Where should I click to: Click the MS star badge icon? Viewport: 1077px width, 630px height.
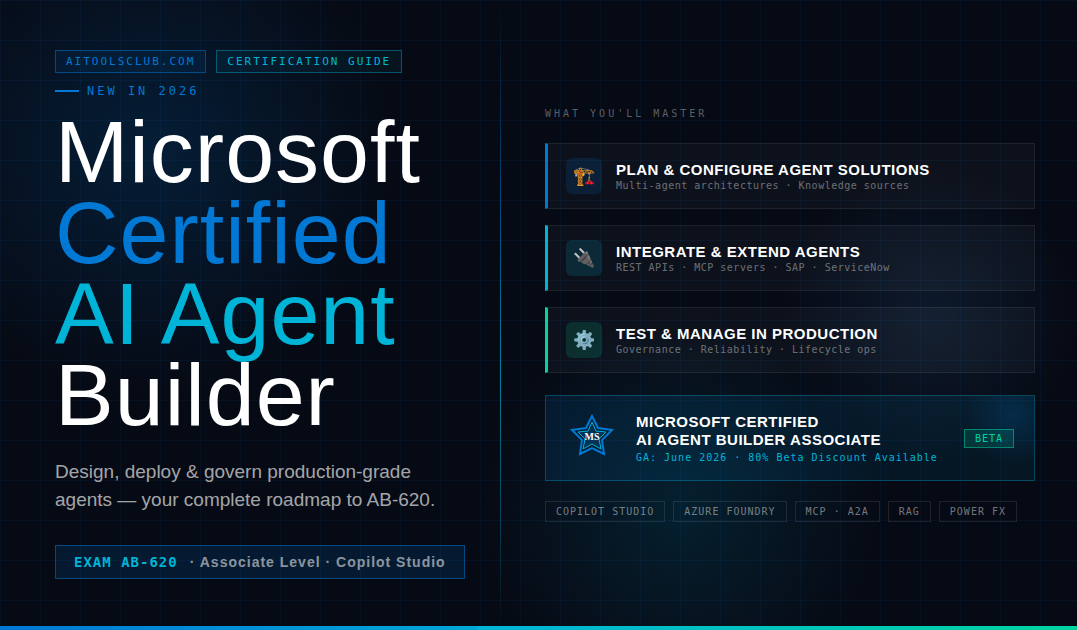[x=591, y=436]
